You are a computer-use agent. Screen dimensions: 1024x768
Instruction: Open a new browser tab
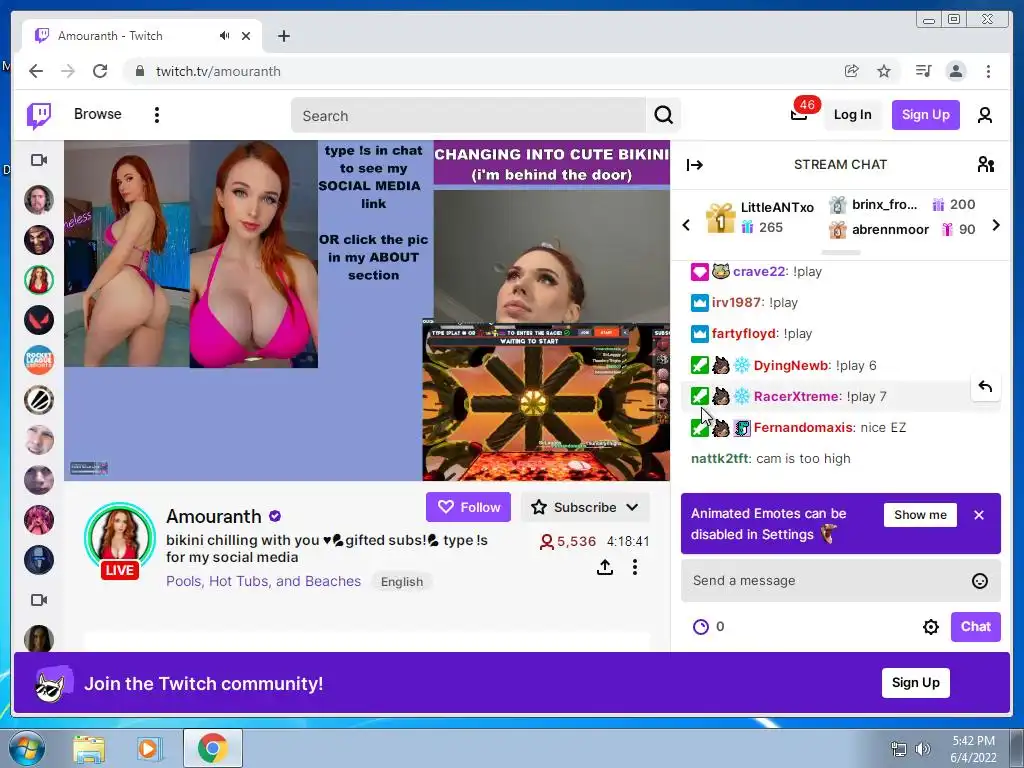(283, 36)
